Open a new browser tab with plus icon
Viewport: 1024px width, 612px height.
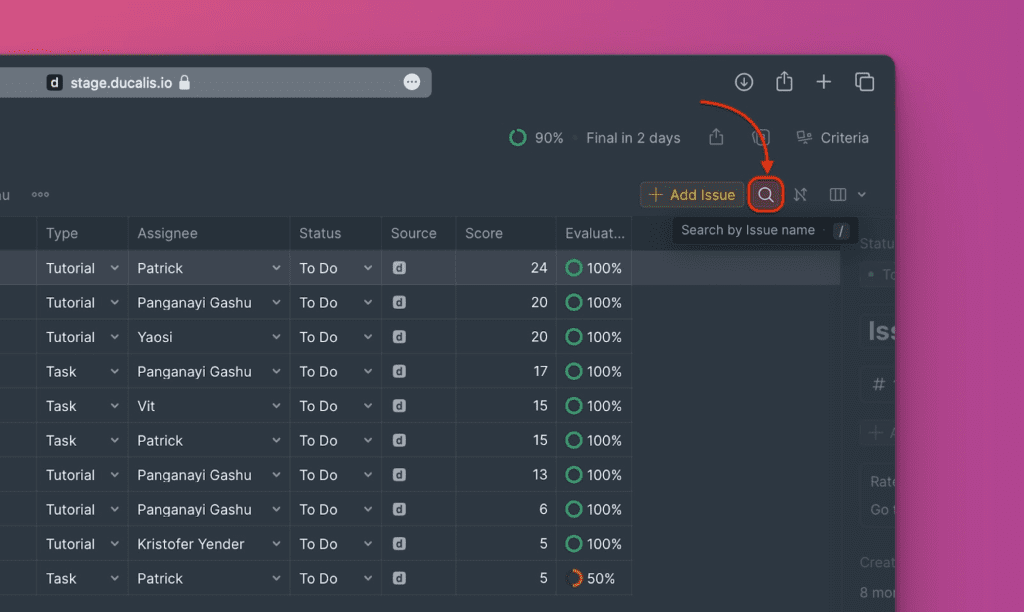tap(824, 82)
